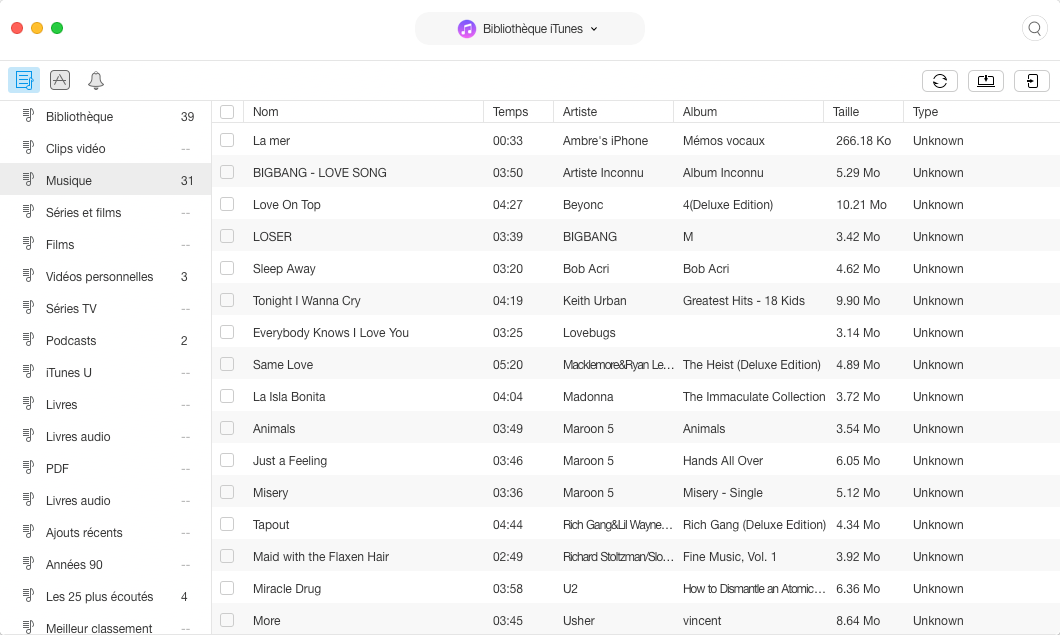
Task: Click the playlist icon beside PDF
Action: (x=28, y=467)
